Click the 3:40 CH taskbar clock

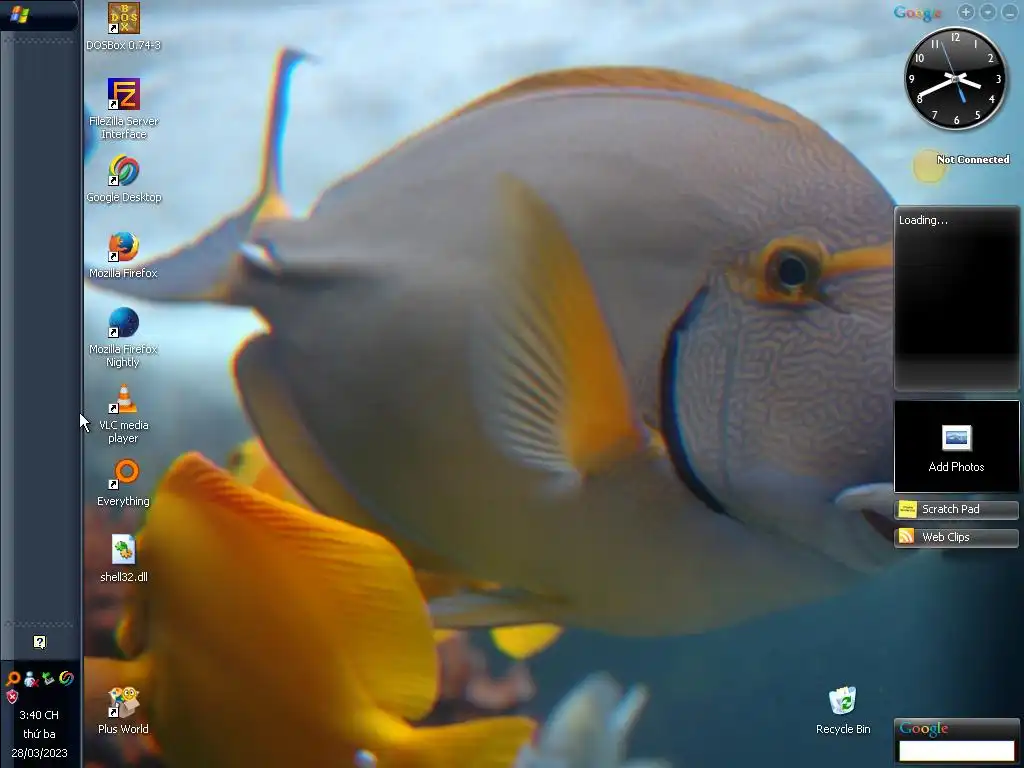[x=39, y=715]
